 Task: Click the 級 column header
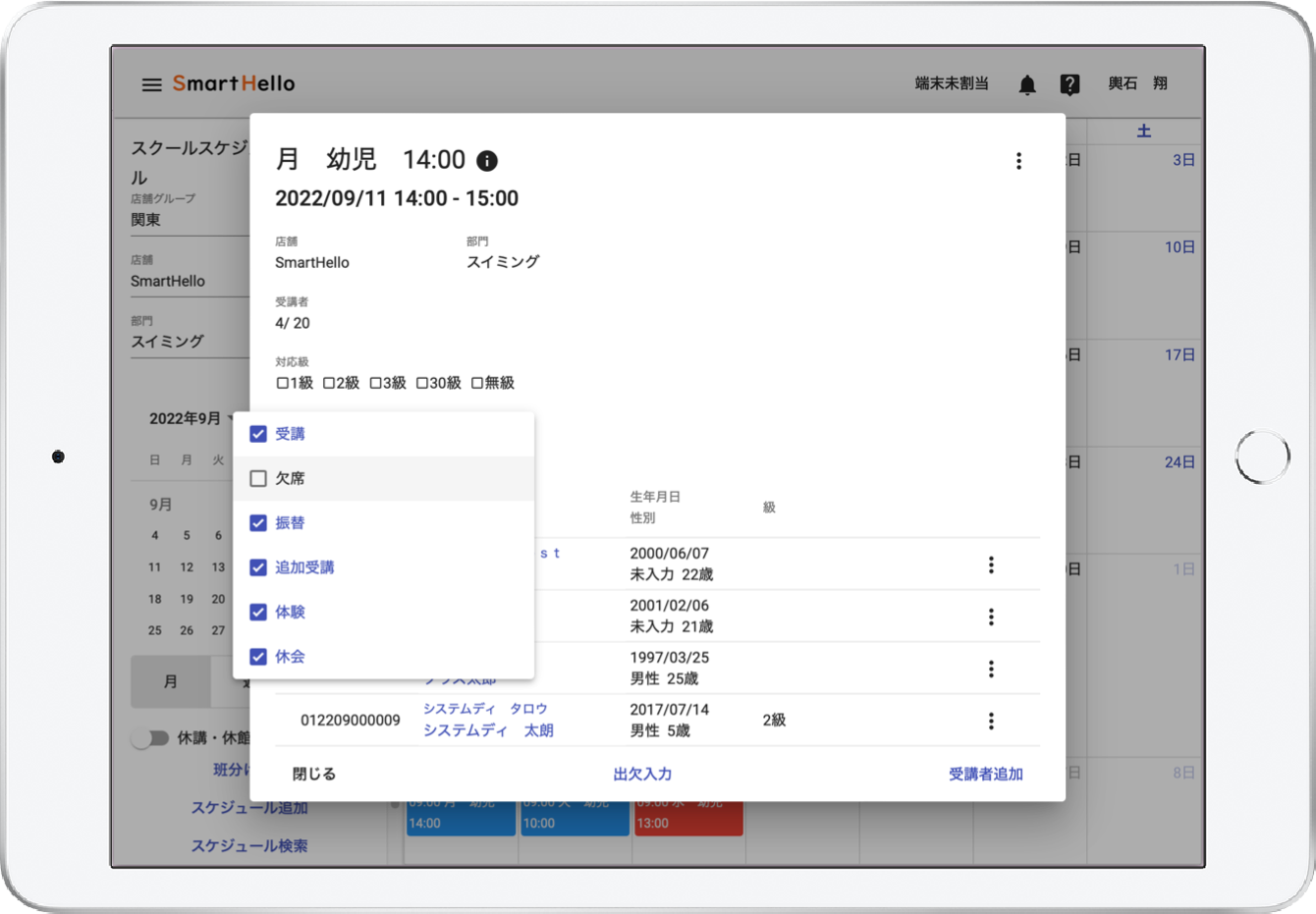[x=769, y=508]
